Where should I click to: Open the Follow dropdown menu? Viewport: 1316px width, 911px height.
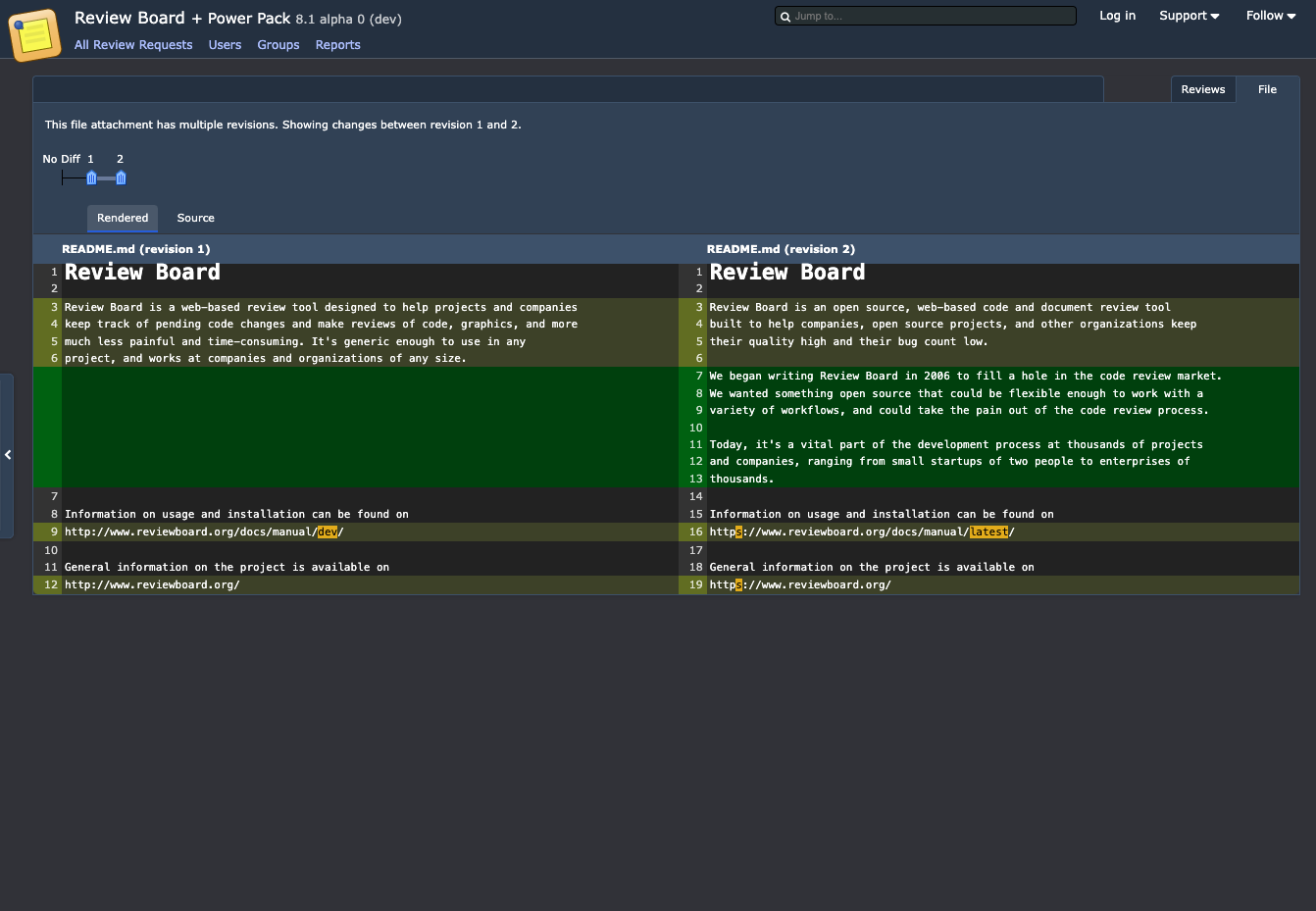pos(1271,16)
